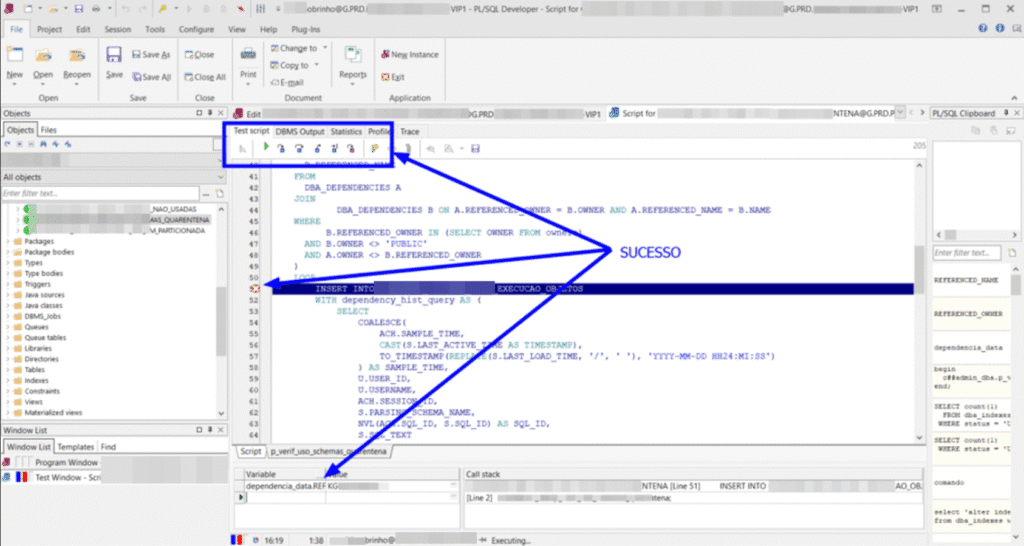Select the Templates tab
1024x546 pixels.
click(x=75, y=447)
